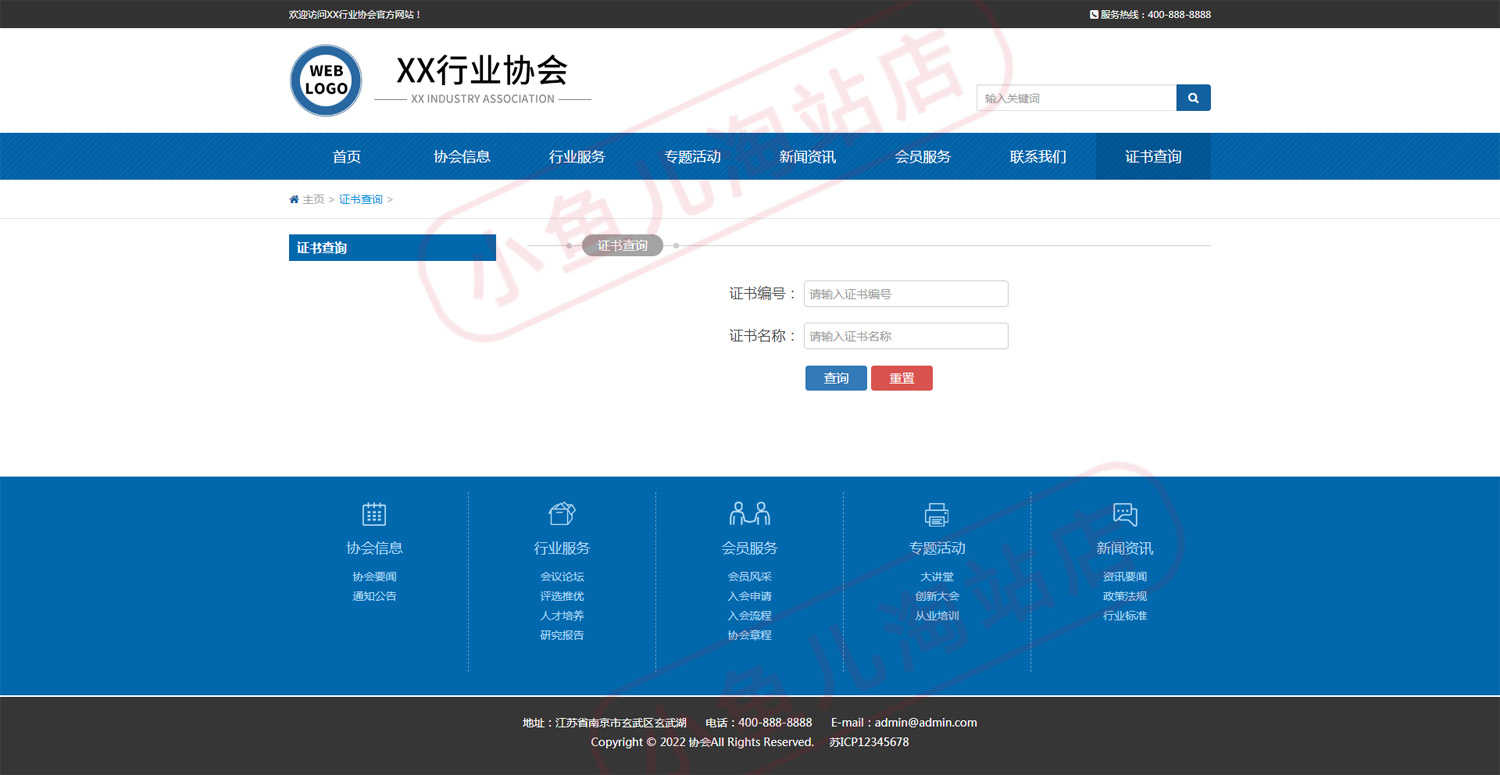Click the red 重置 button
Image resolution: width=1500 pixels, height=775 pixels.
902,378
